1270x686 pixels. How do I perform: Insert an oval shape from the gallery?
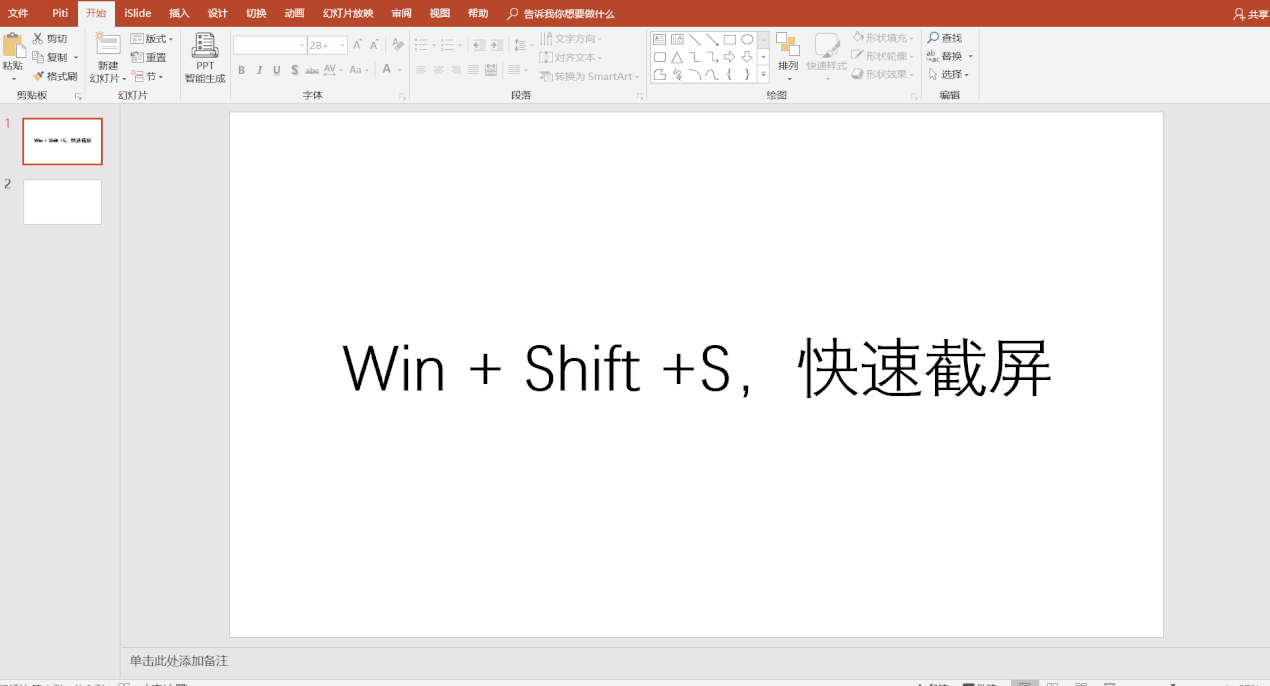(746, 38)
